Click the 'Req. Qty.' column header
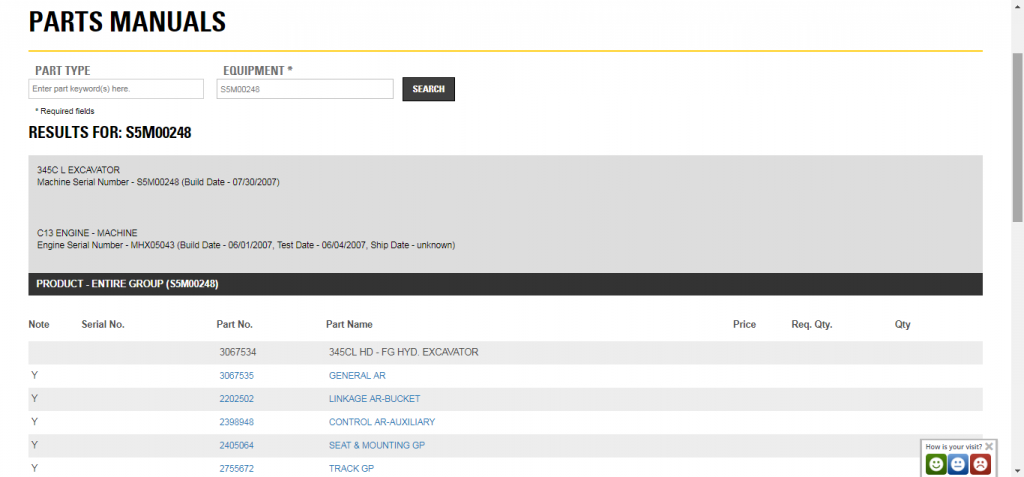Viewport: 1024px width, 477px height. coord(812,324)
